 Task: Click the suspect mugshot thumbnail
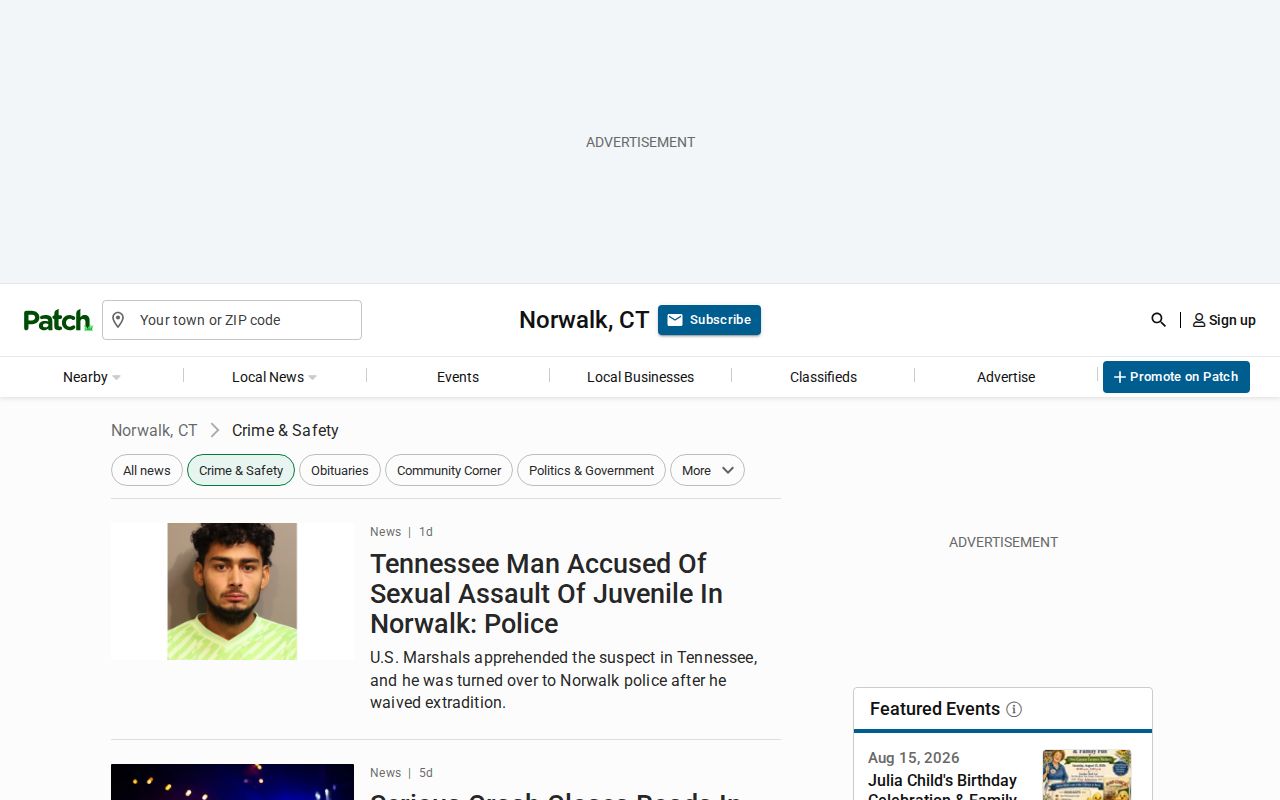pyautogui.click(x=232, y=591)
